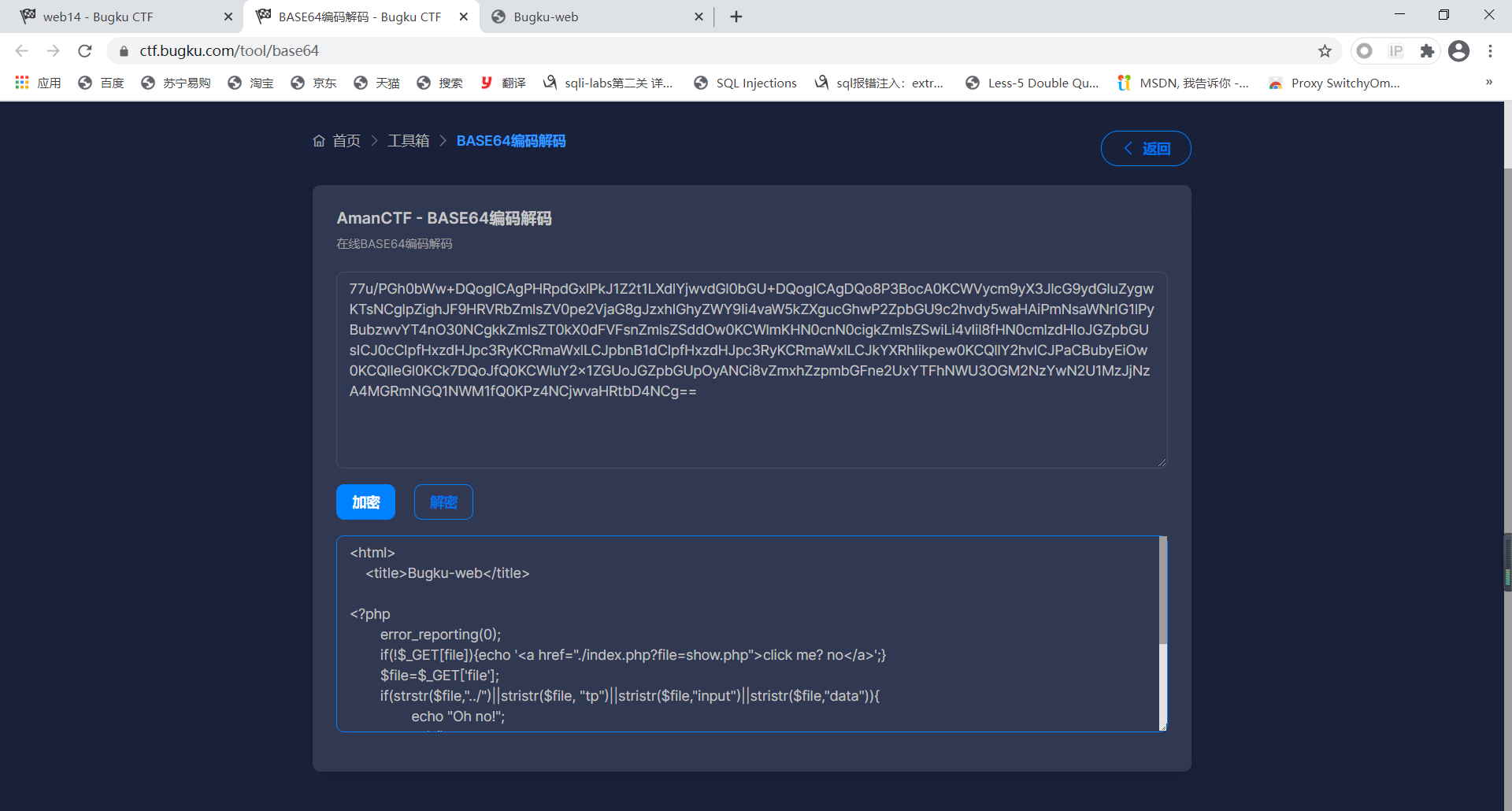Open the 工具箱 breadcrumb link
Screen dimensions: 1512x811
pyautogui.click(x=408, y=141)
